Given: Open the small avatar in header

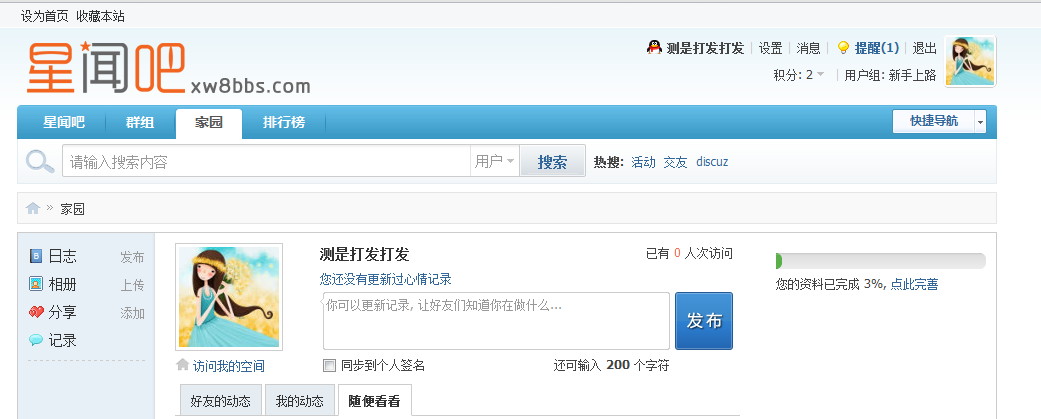Looking at the screenshot, I should (970, 61).
